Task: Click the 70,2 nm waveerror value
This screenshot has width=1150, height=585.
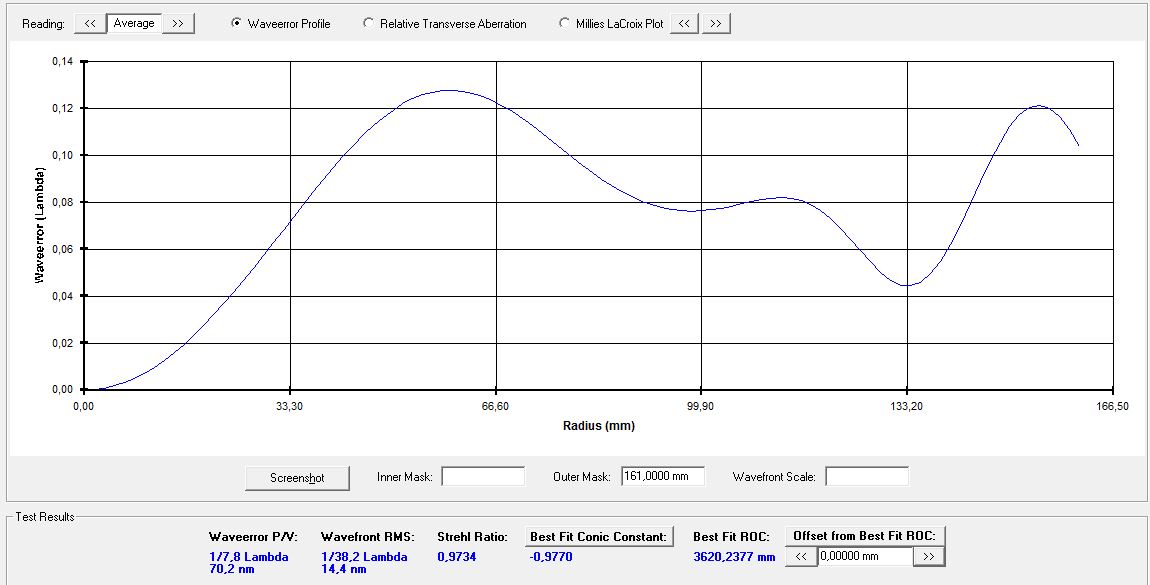Action: click(x=232, y=569)
